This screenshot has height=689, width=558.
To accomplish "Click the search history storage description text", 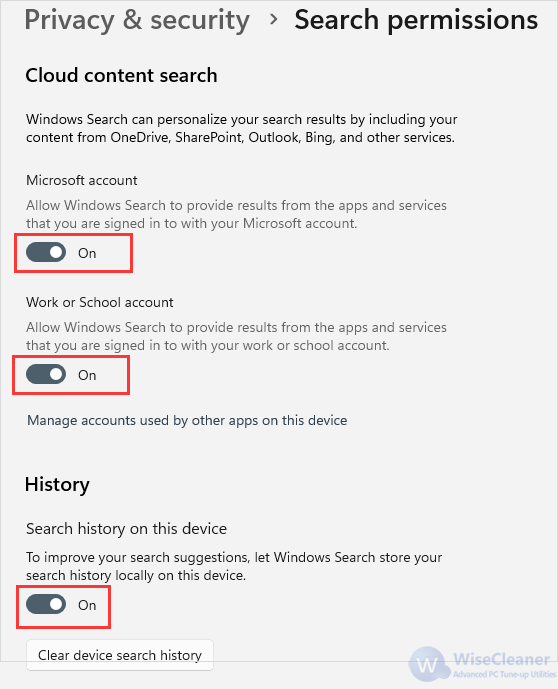I will tap(234, 566).
